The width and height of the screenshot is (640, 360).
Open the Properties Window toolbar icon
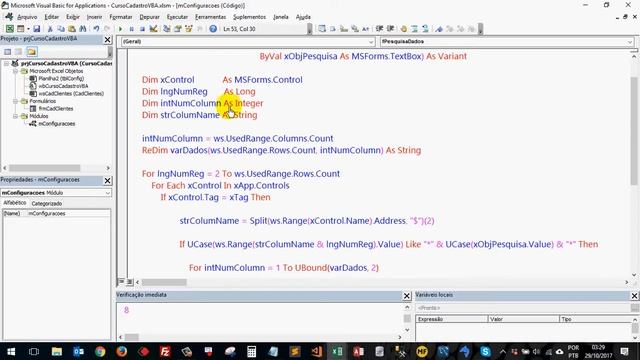click(178, 29)
